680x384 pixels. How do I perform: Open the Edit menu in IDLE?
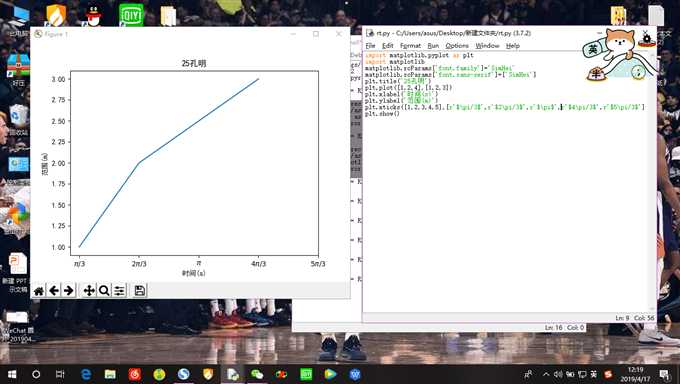coord(387,46)
